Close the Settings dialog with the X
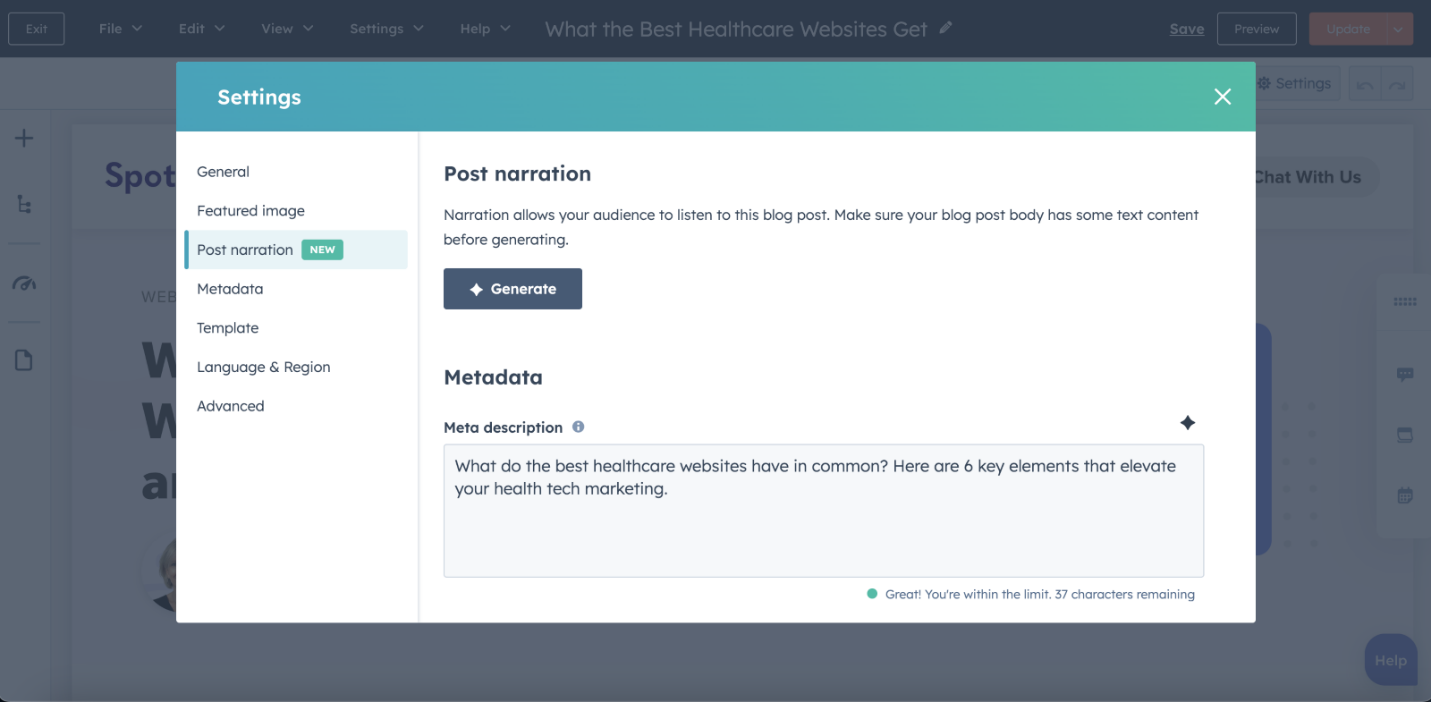The height and width of the screenshot is (702, 1431). click(1222, 97)
